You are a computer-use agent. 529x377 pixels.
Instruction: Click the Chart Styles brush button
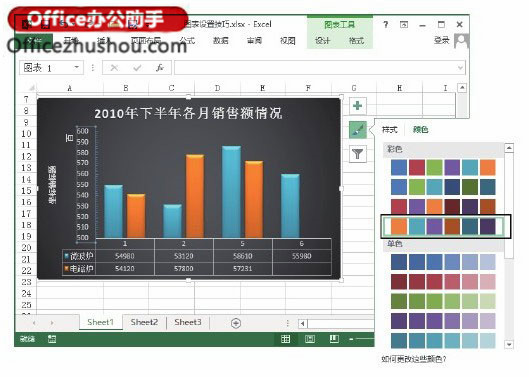[x=358, y=130]
